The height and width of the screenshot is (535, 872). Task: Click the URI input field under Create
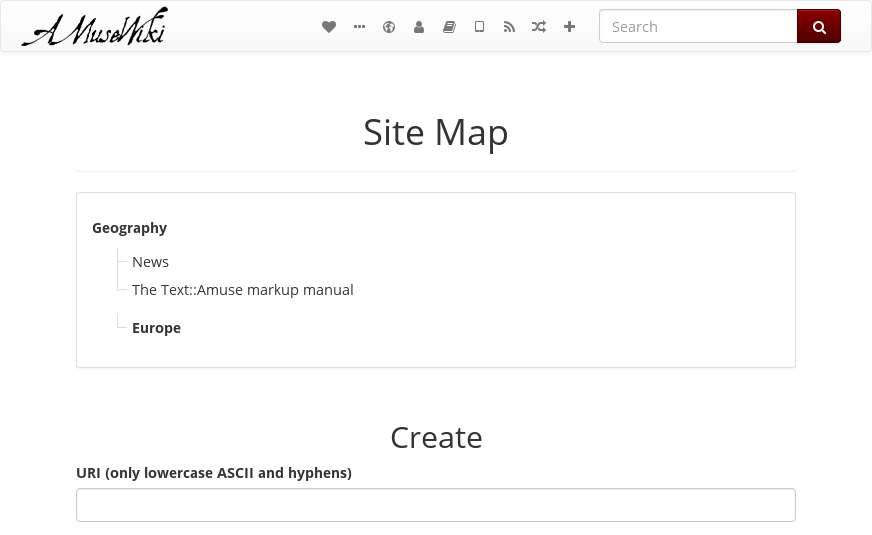(436, 505)
